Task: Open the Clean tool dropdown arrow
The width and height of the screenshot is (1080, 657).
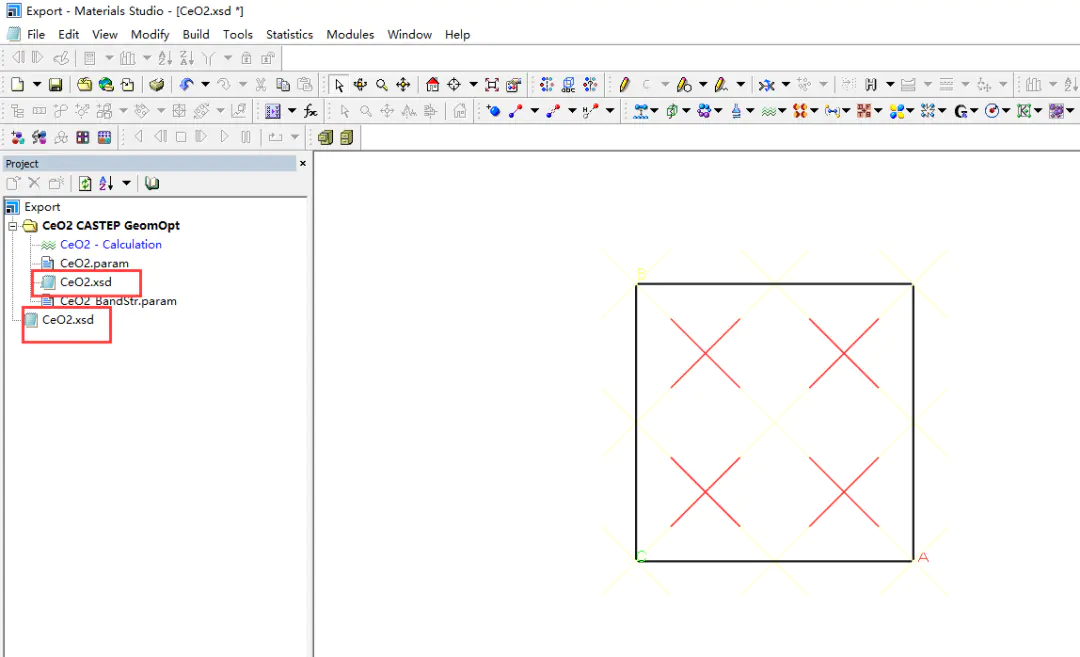Action: click(x=786, y=85)
